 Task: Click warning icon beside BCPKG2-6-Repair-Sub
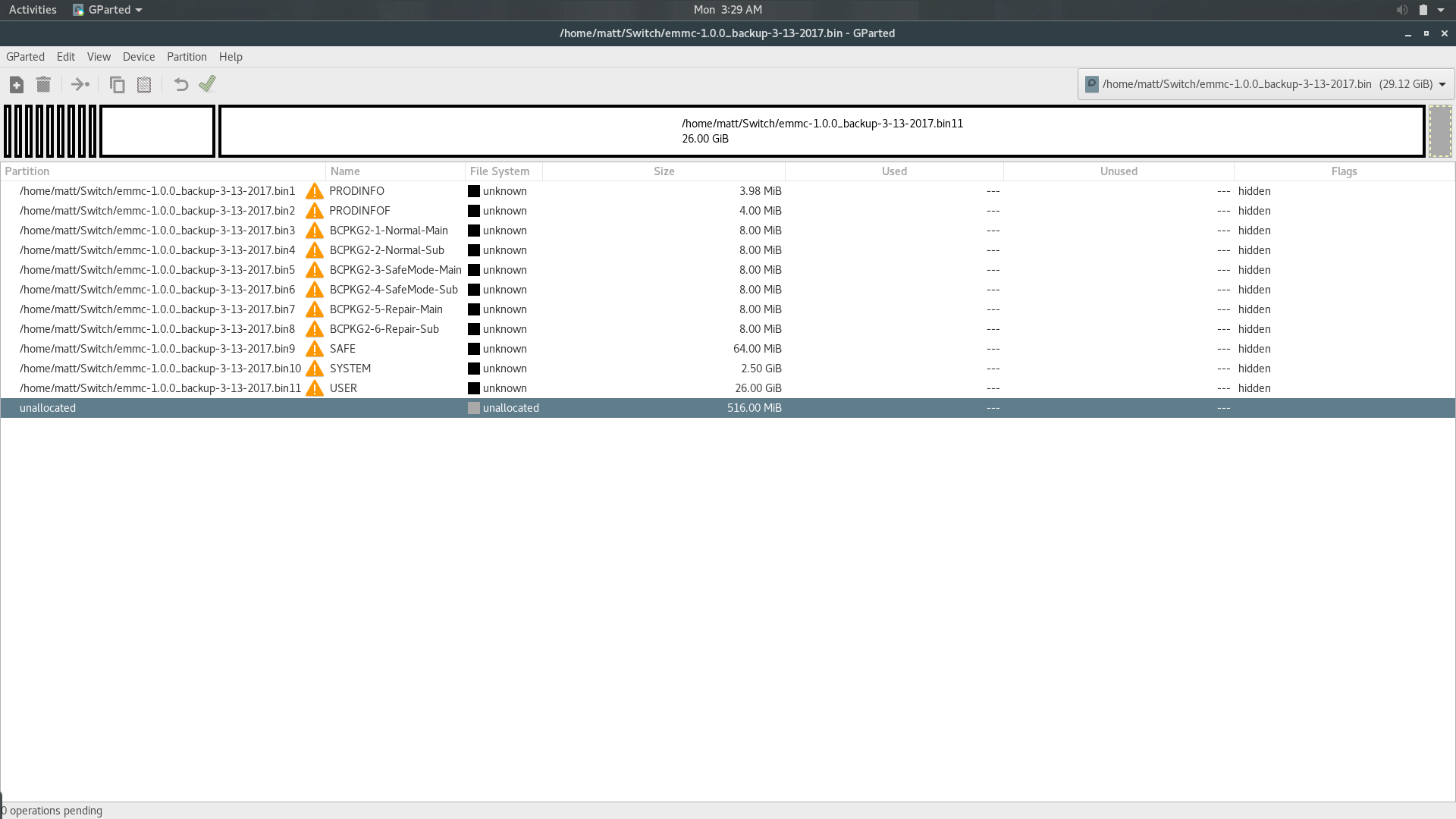(x=315, y=329)
